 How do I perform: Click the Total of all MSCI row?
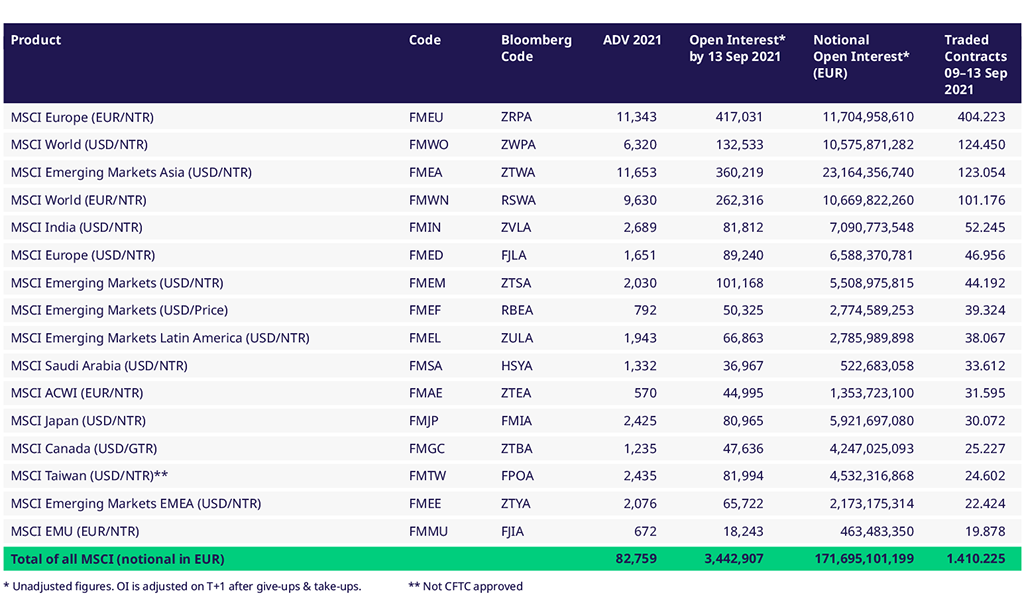pyautogui.click(x=117, y=558)
